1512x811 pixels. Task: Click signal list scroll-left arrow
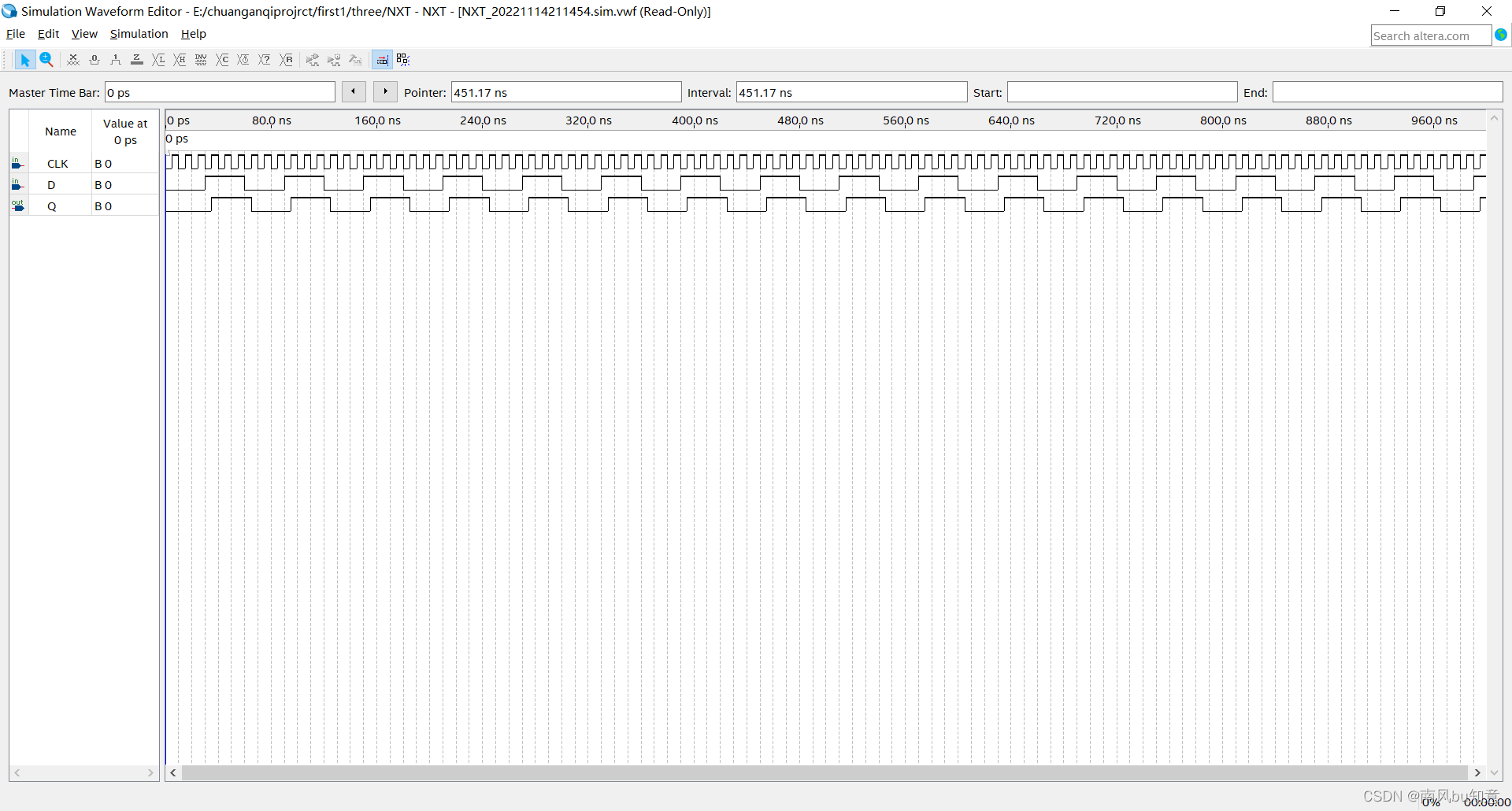17,773
